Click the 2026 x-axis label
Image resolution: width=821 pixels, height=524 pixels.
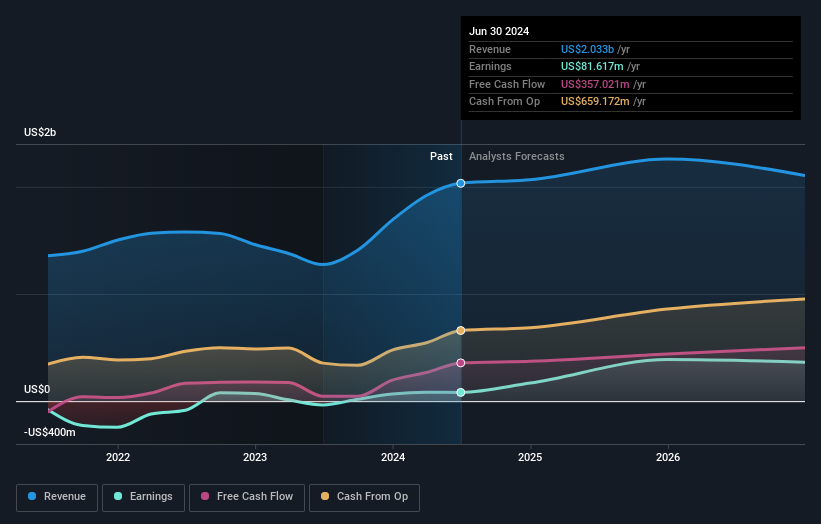(668, 457)
